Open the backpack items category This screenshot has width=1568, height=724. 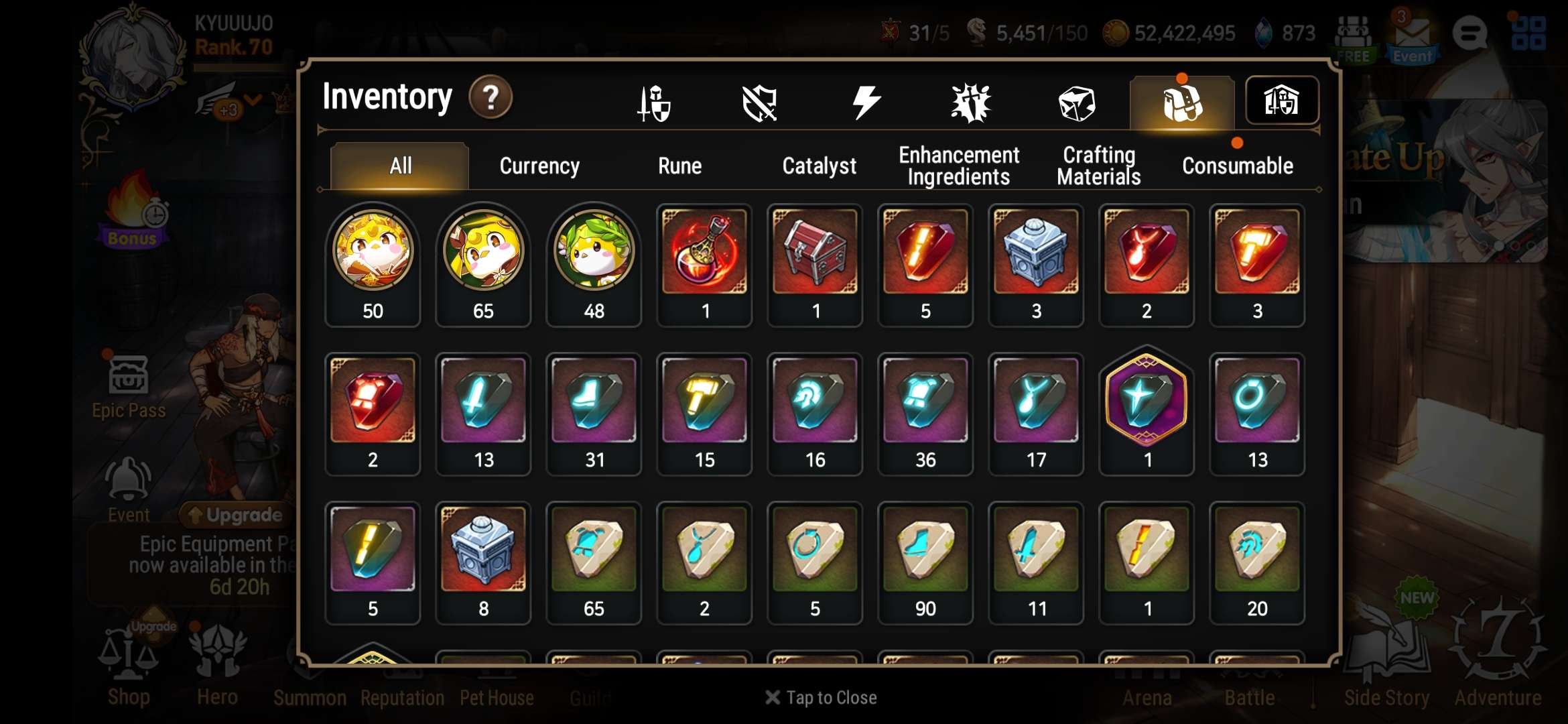[1182, 103]
